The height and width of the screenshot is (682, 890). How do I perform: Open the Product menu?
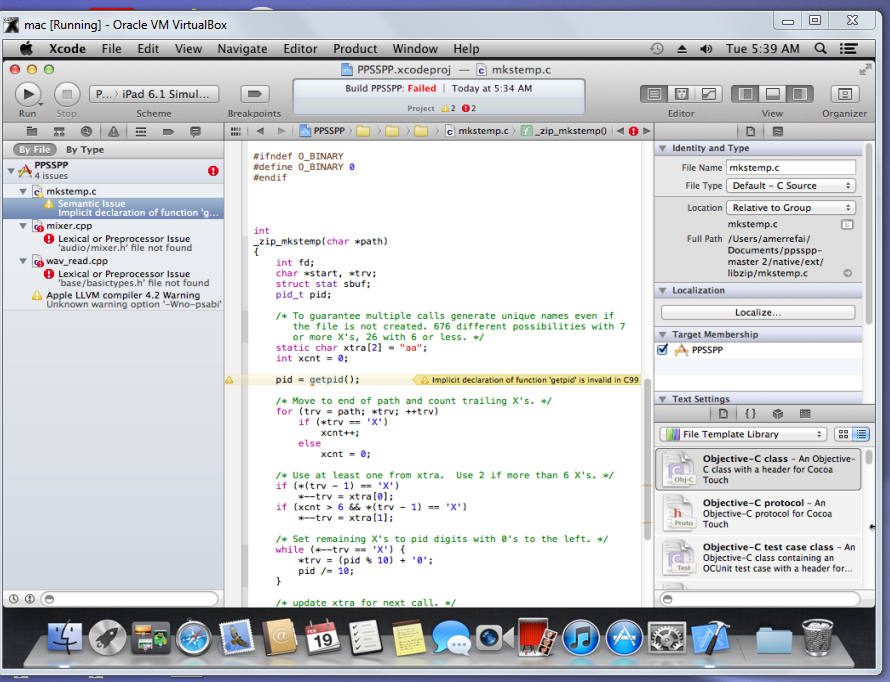pyautogui.click(x=355, y=48)
